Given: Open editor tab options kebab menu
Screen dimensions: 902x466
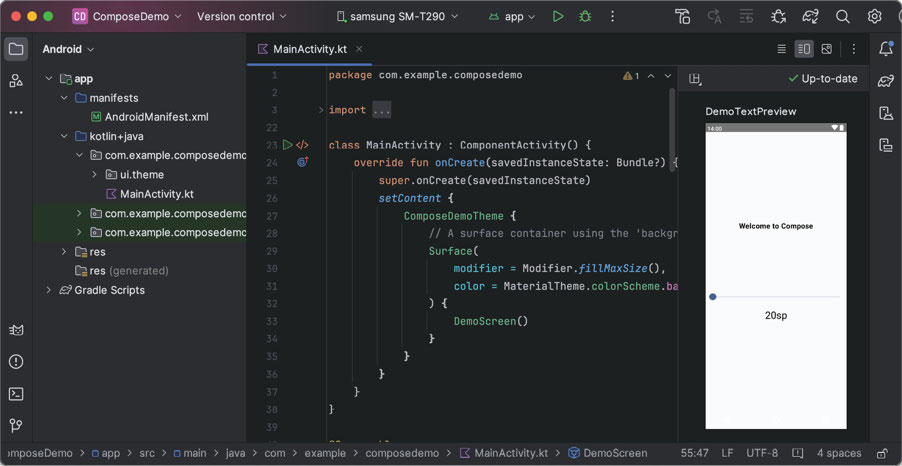Looking at the screenshot, I should click(854, 49).
